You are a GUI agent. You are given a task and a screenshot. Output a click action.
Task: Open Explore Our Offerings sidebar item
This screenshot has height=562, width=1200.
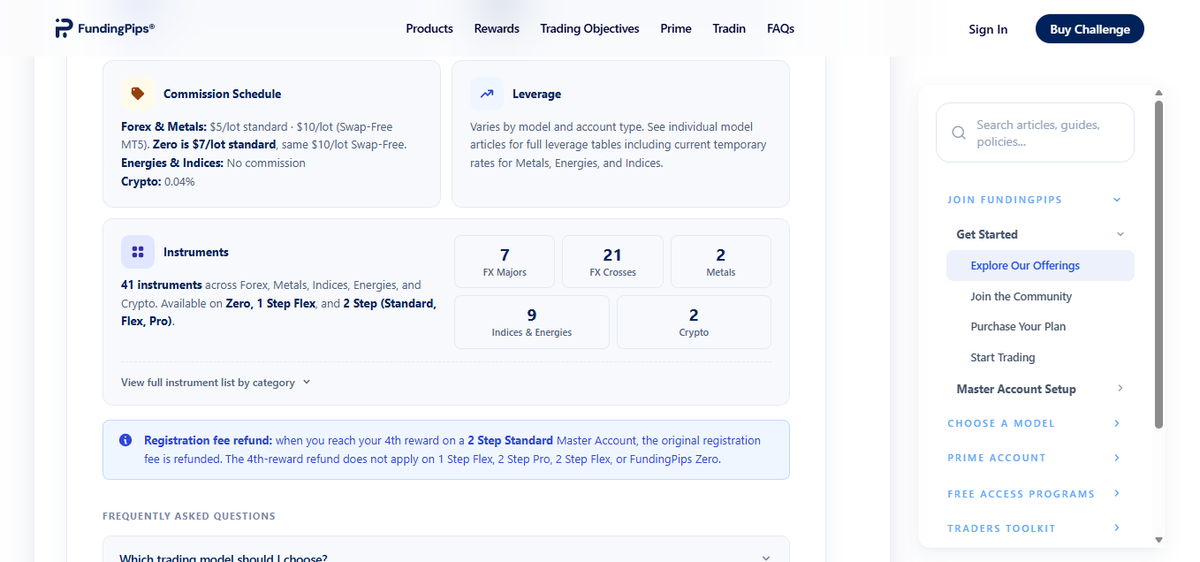[x=1040, y=266]
